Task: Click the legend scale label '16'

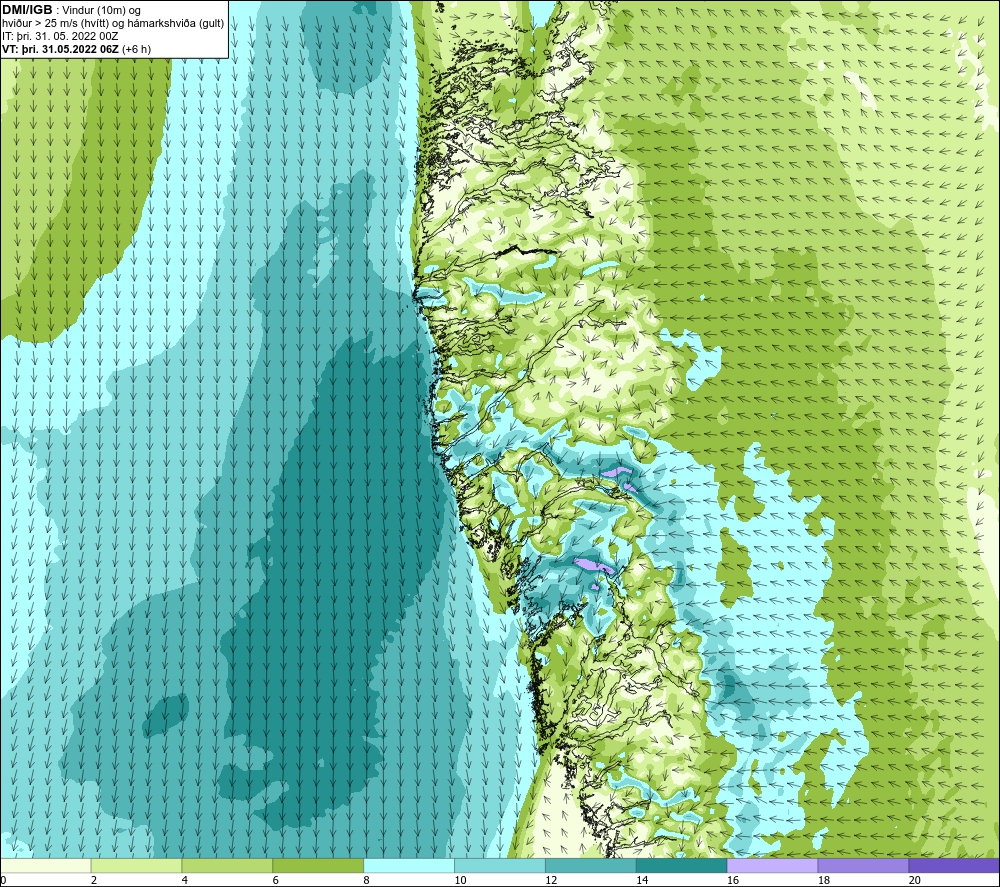Action: (733, 880)
